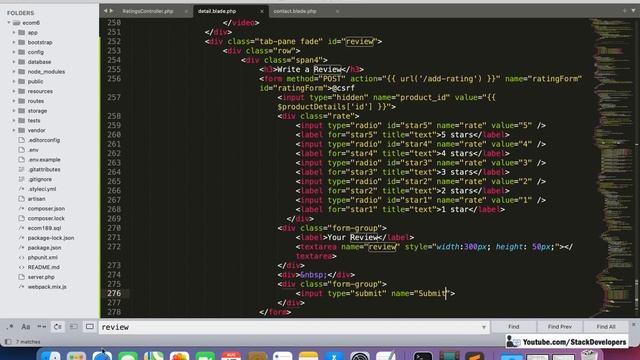Close the RatingsController.php tab
640x360 pixels.
tap(186, 11)
